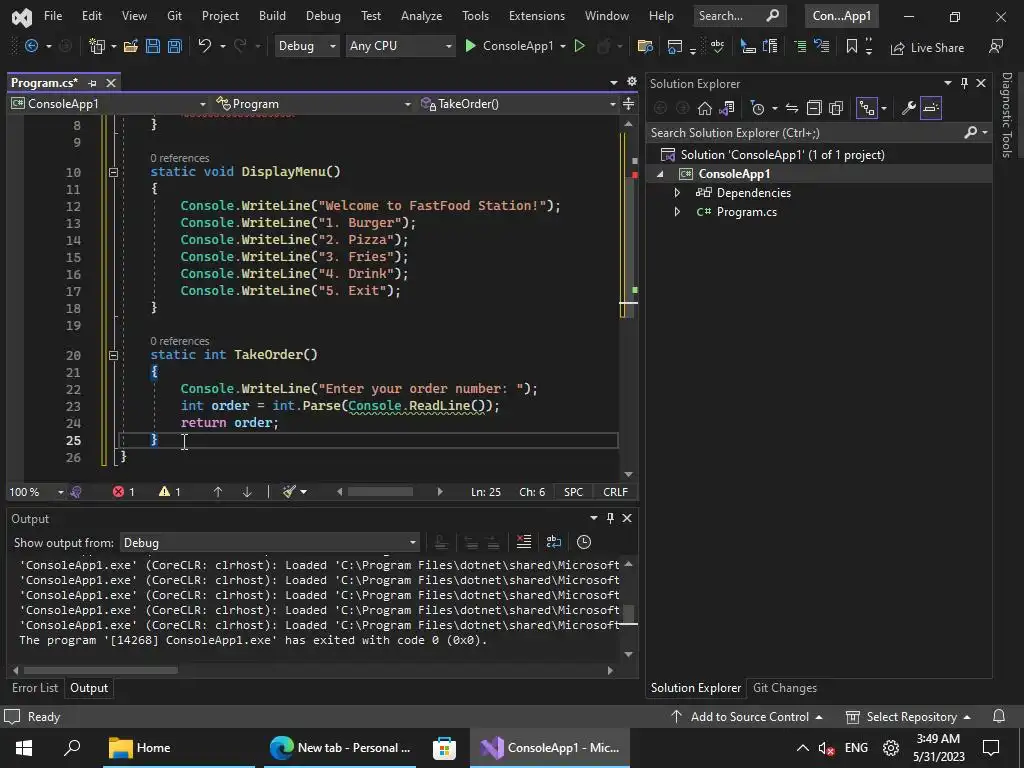Click the Find in Files folder icon
This screenshot has height=768, width=1024.
pos(645,46)
